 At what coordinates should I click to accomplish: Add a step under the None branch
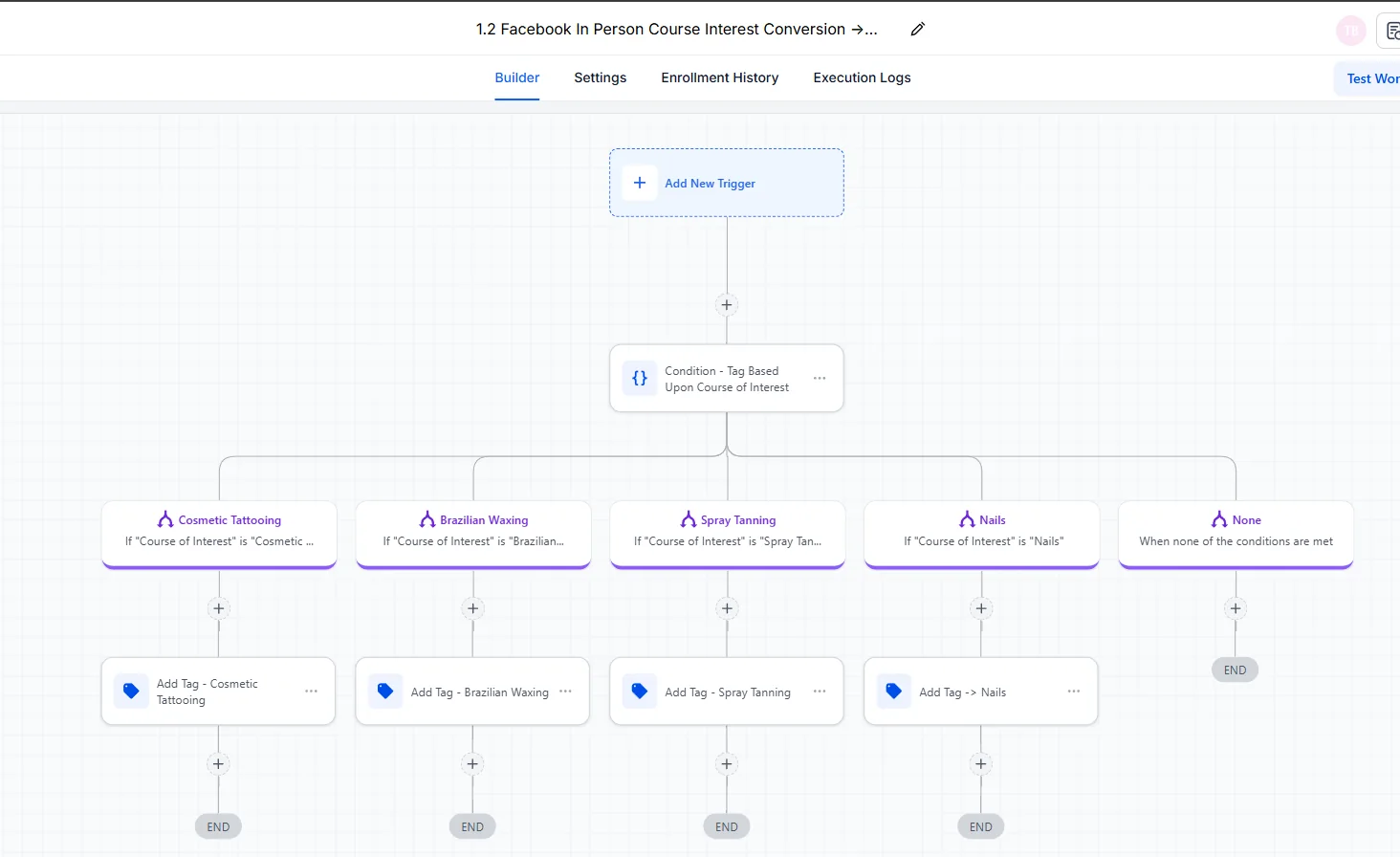[x=1236, y=608]
